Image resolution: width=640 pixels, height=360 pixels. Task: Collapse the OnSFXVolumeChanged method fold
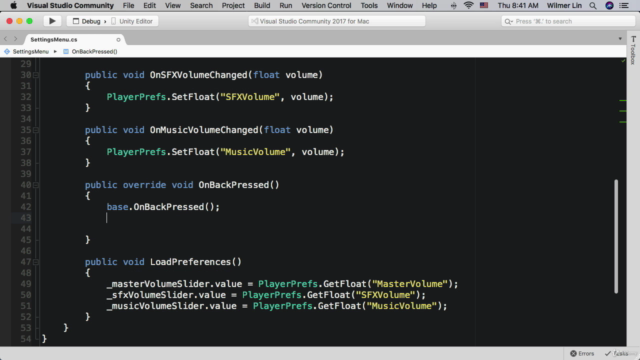pos(36,75)
